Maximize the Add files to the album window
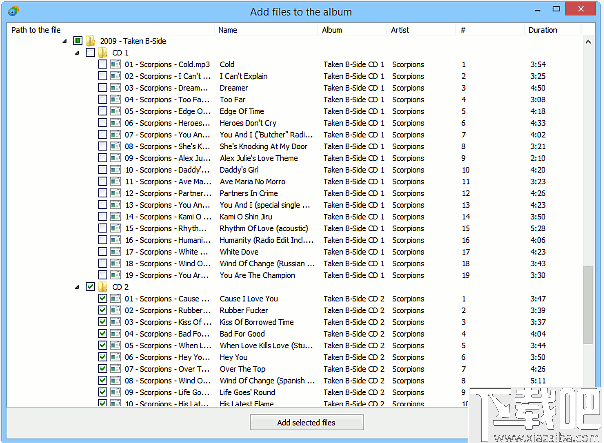The image size is (604, 443). pos(556,9)
